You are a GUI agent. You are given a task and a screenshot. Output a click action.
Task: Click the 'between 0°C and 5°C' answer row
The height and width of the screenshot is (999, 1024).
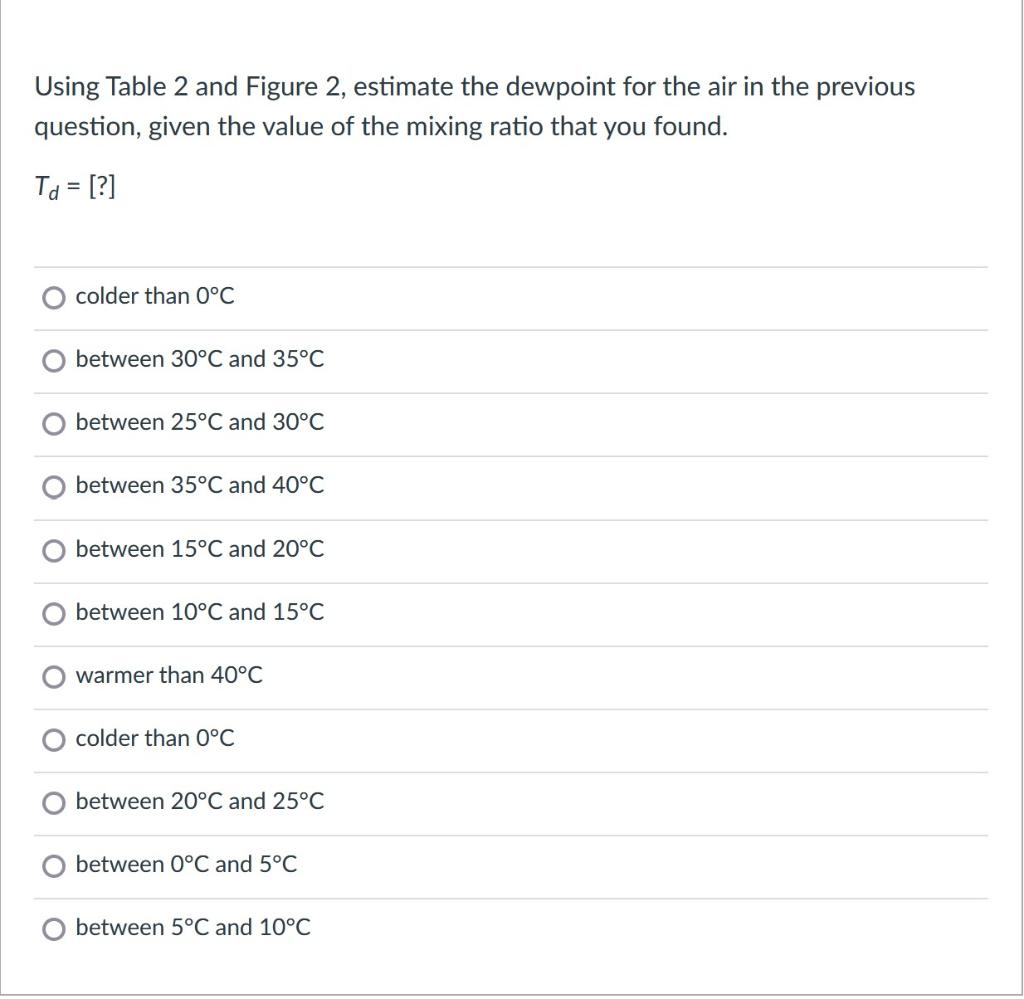pyautogui.click(x=186, y=865)
